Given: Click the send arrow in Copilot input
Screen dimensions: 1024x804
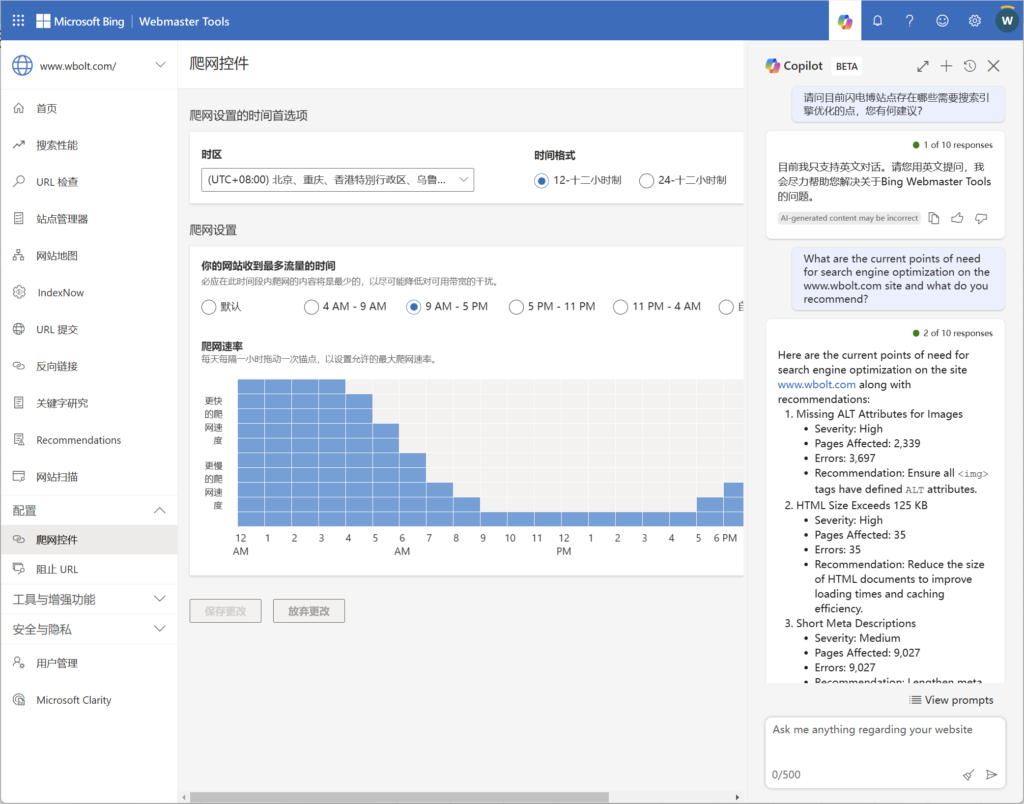Looking at the screenshot, I should [x=991, y=774].
